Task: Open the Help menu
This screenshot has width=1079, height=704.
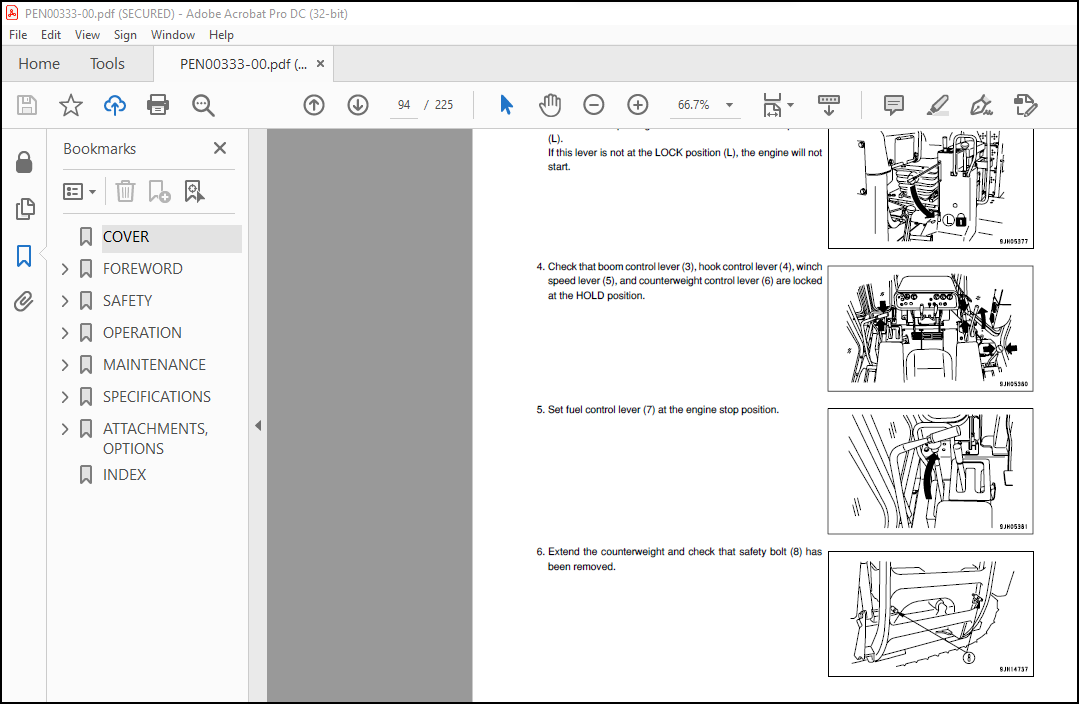Action: tap(221, 34)
